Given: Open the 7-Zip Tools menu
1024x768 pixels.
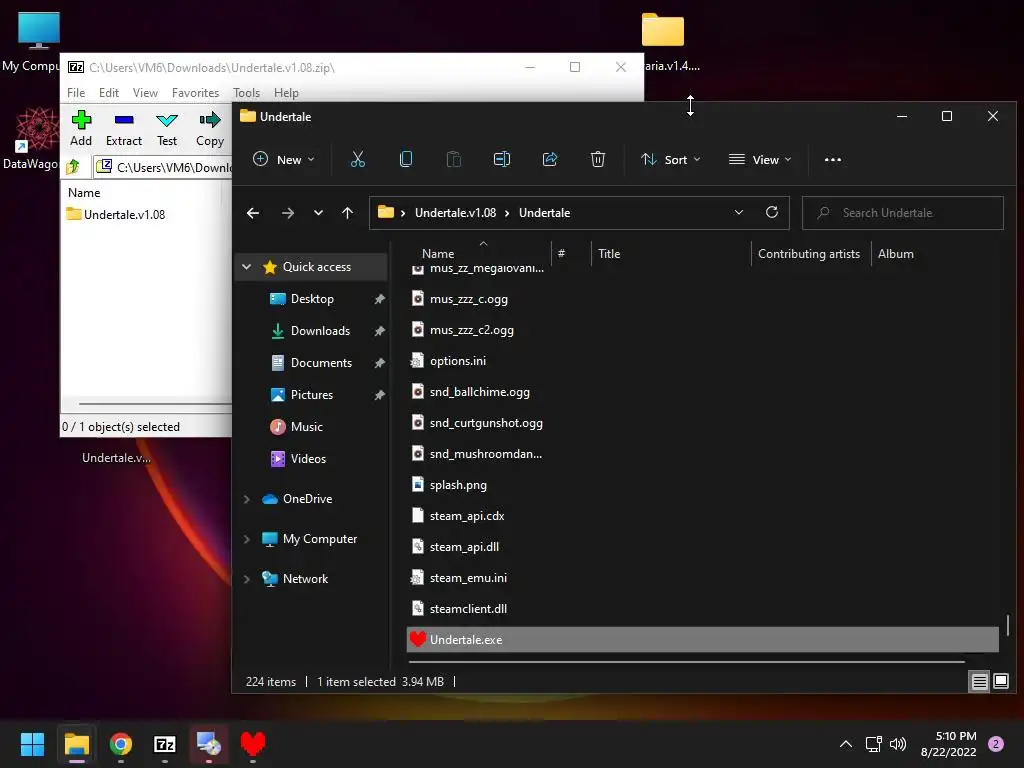Looking at the screenshot, I should point(246,93).
